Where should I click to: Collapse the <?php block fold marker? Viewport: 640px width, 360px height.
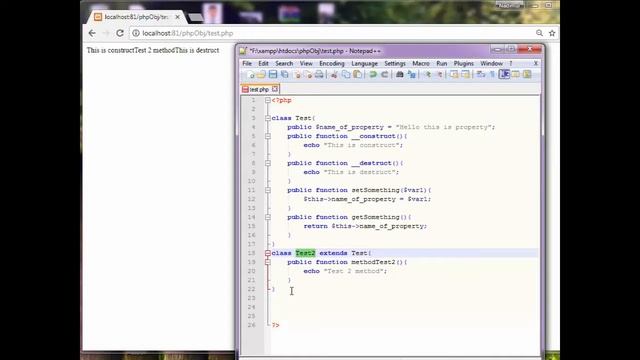[x=268, y=100]
